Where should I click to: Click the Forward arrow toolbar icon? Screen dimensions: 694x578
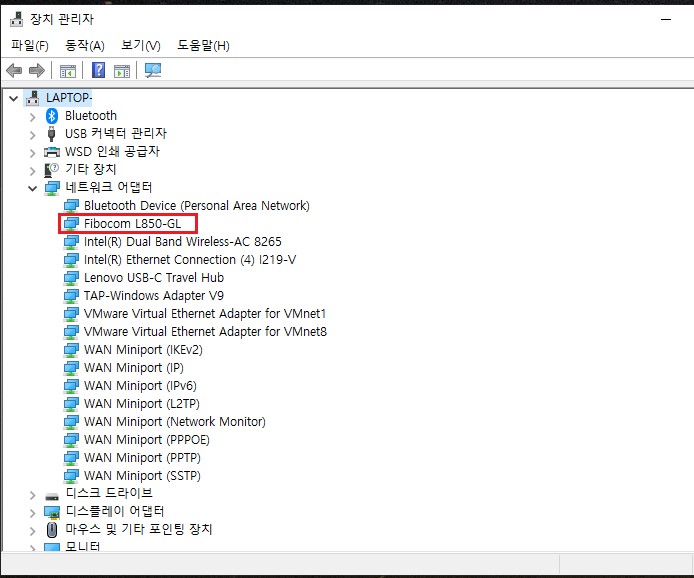37,70
